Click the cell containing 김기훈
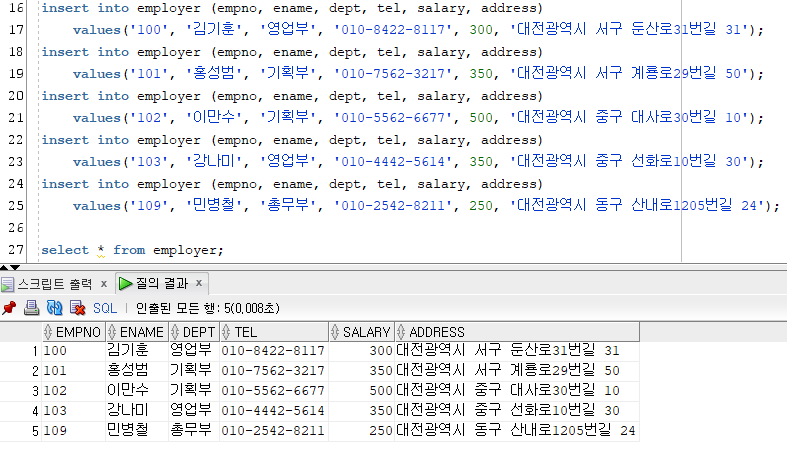Image resolution: width=787 pixels, height=453 pixels. (137, 351)
